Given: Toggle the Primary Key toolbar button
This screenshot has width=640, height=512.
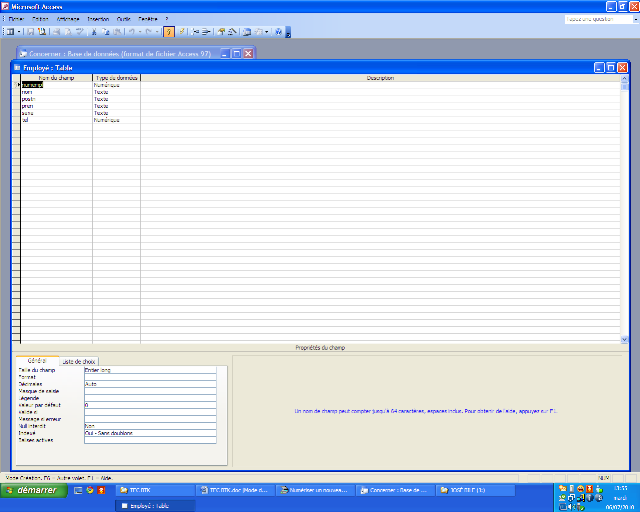Looking at the screenshot, I should tap(168, 32).
